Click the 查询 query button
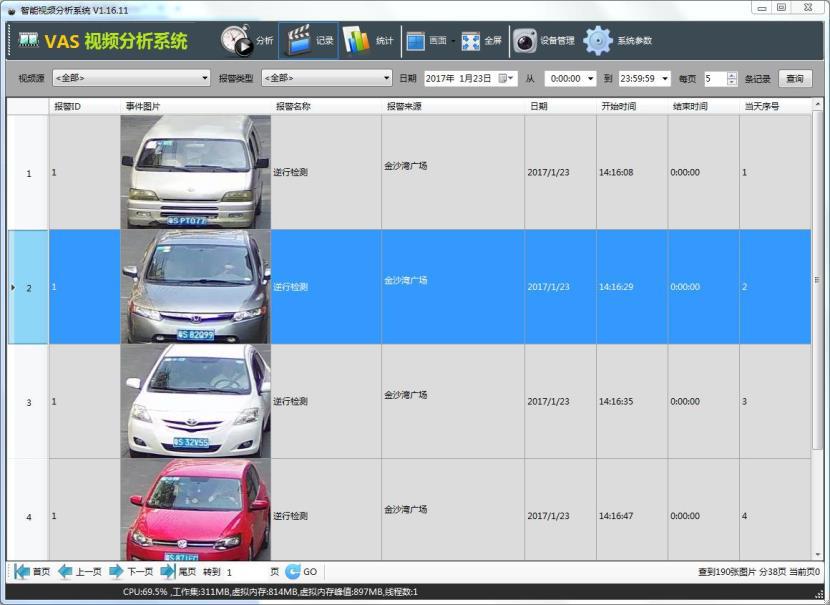This screenshot has height=605, width=830. point(795,77)
